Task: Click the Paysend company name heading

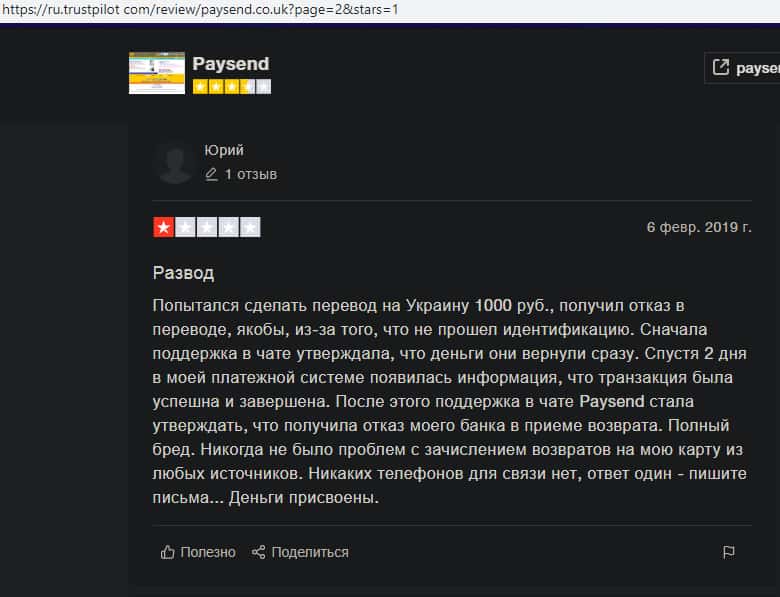Action: 231,64
